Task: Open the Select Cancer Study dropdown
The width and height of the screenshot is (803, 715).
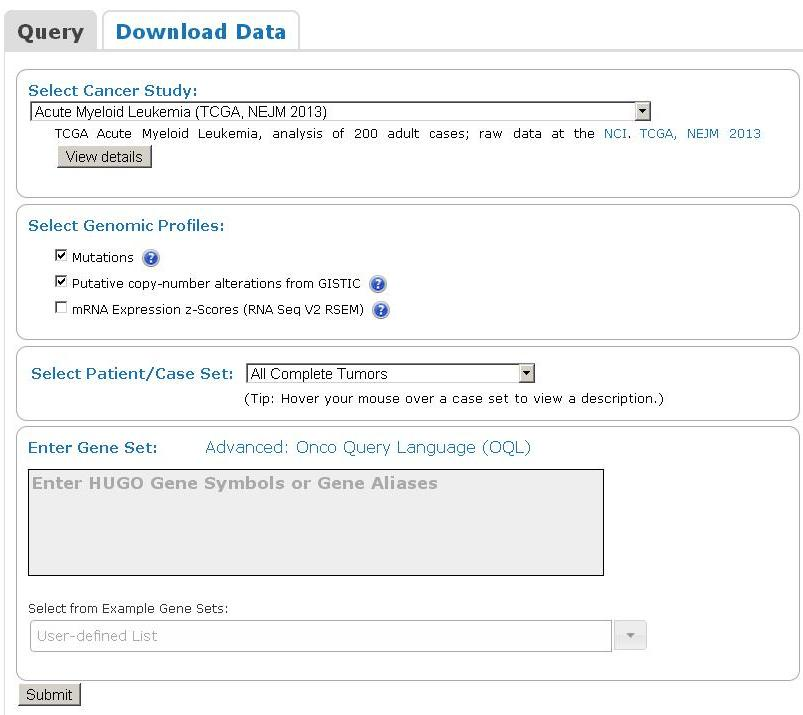Action: [341, 111]
